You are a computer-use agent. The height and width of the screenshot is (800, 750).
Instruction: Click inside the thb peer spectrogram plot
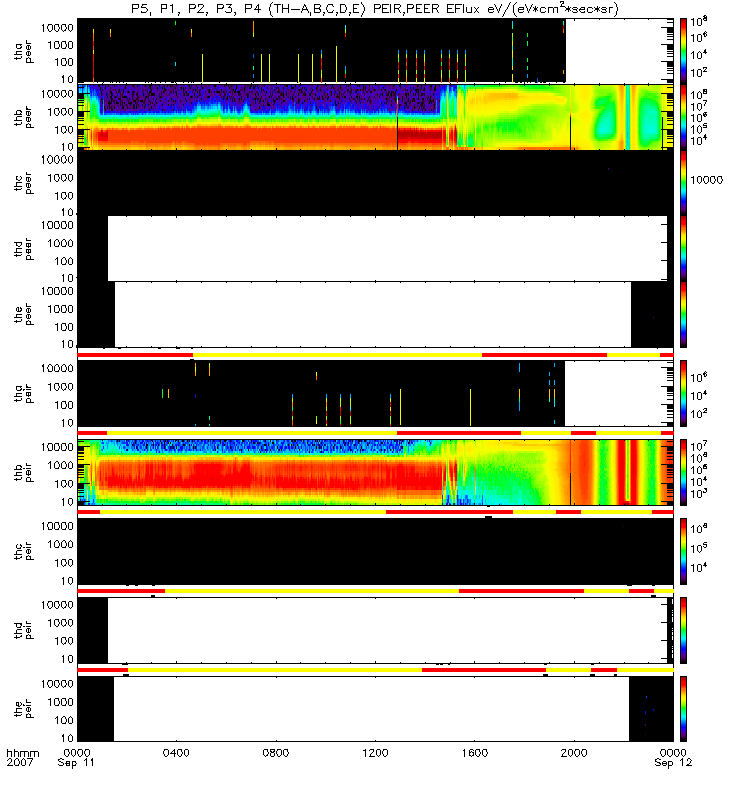click(375, 117)
